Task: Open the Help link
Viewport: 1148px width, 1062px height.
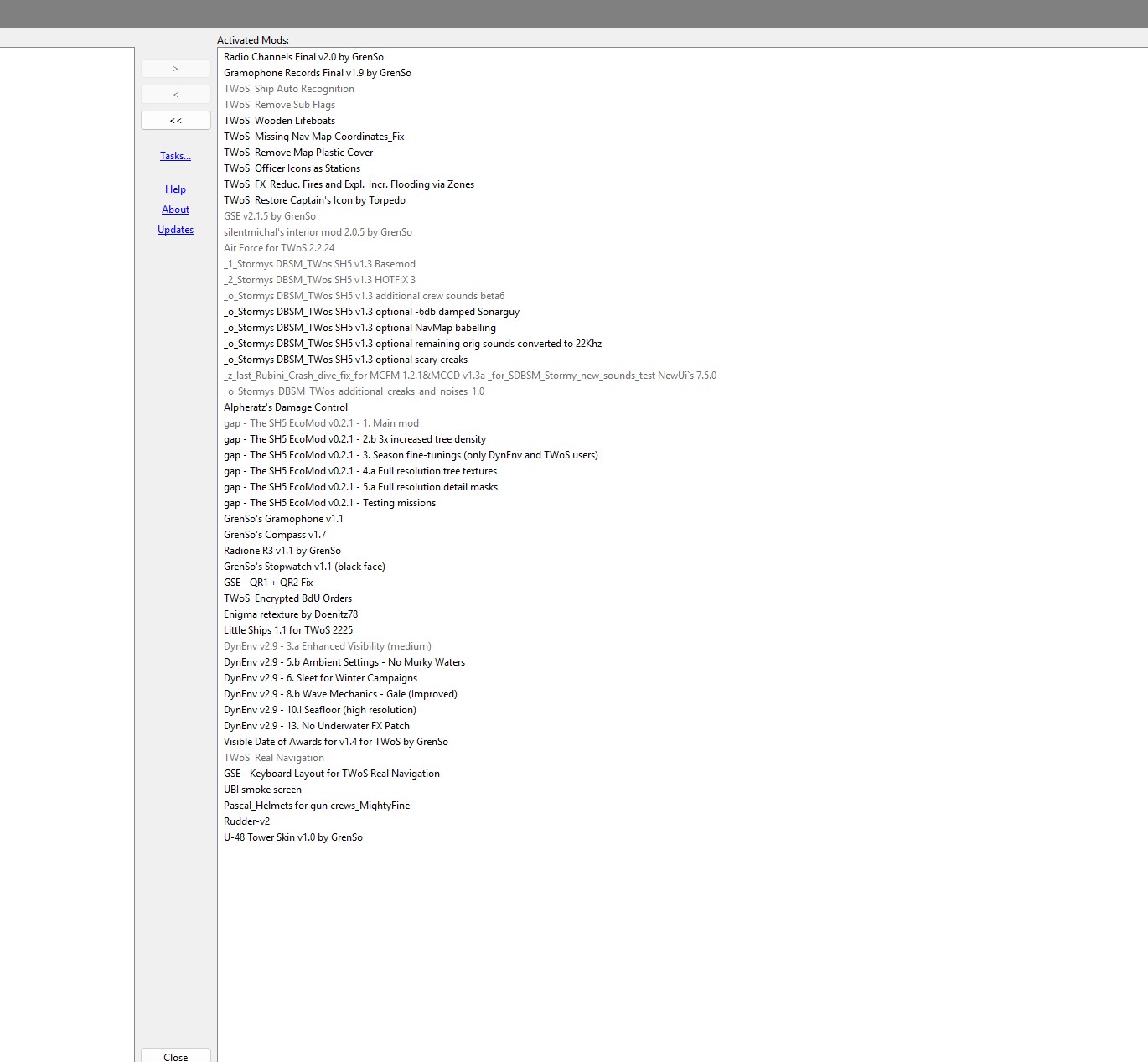Action: [x=175, y=189]
